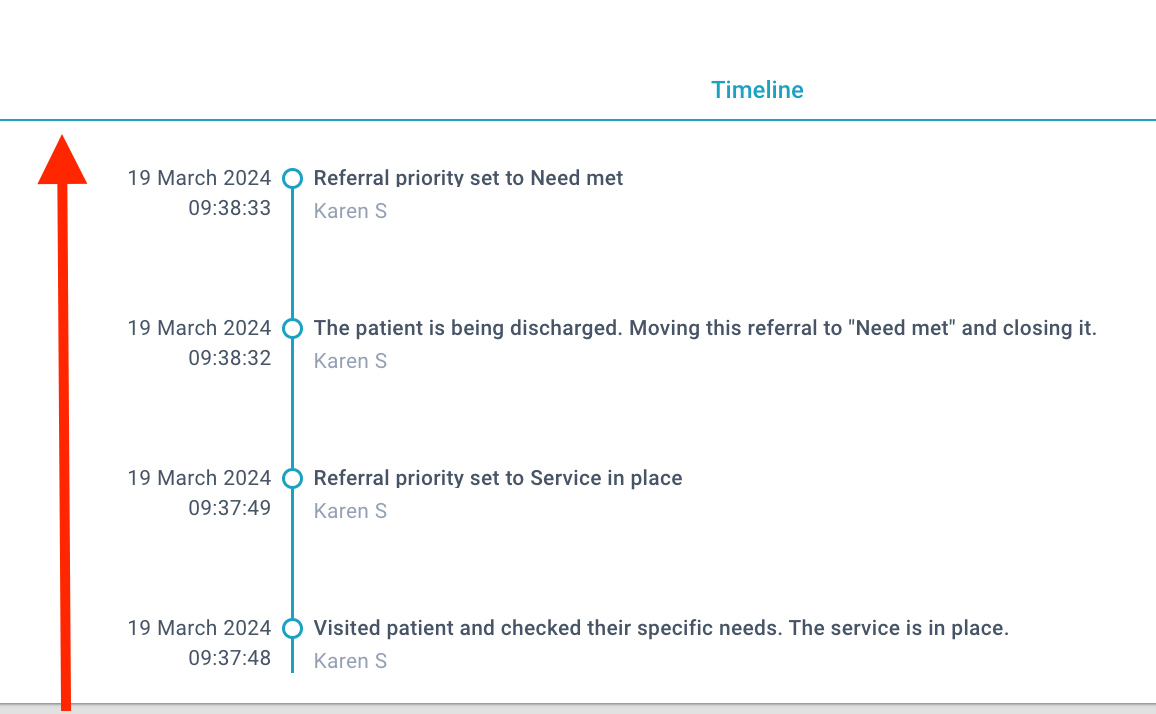Select the 09:37:48 timestamp
Viewport: 1156px width, 714px height.
point(229,658)
